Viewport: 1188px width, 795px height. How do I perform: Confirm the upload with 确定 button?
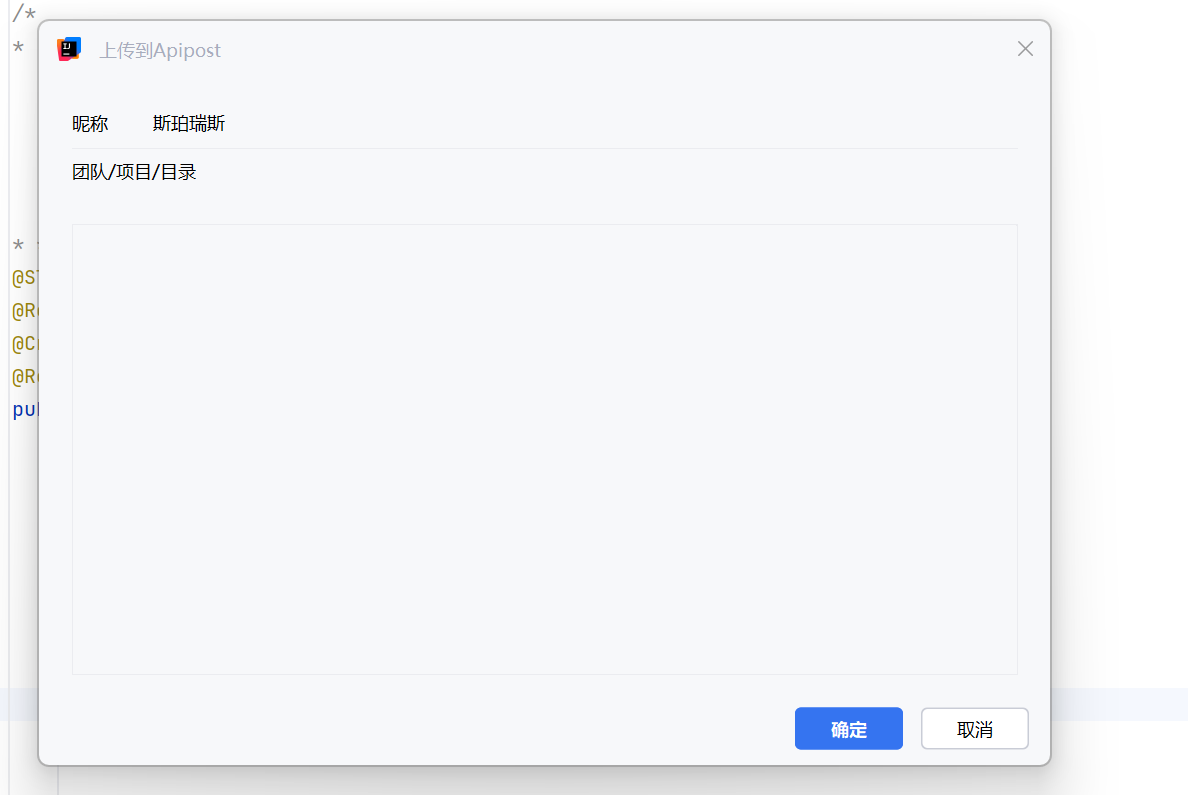pos(848,729)
